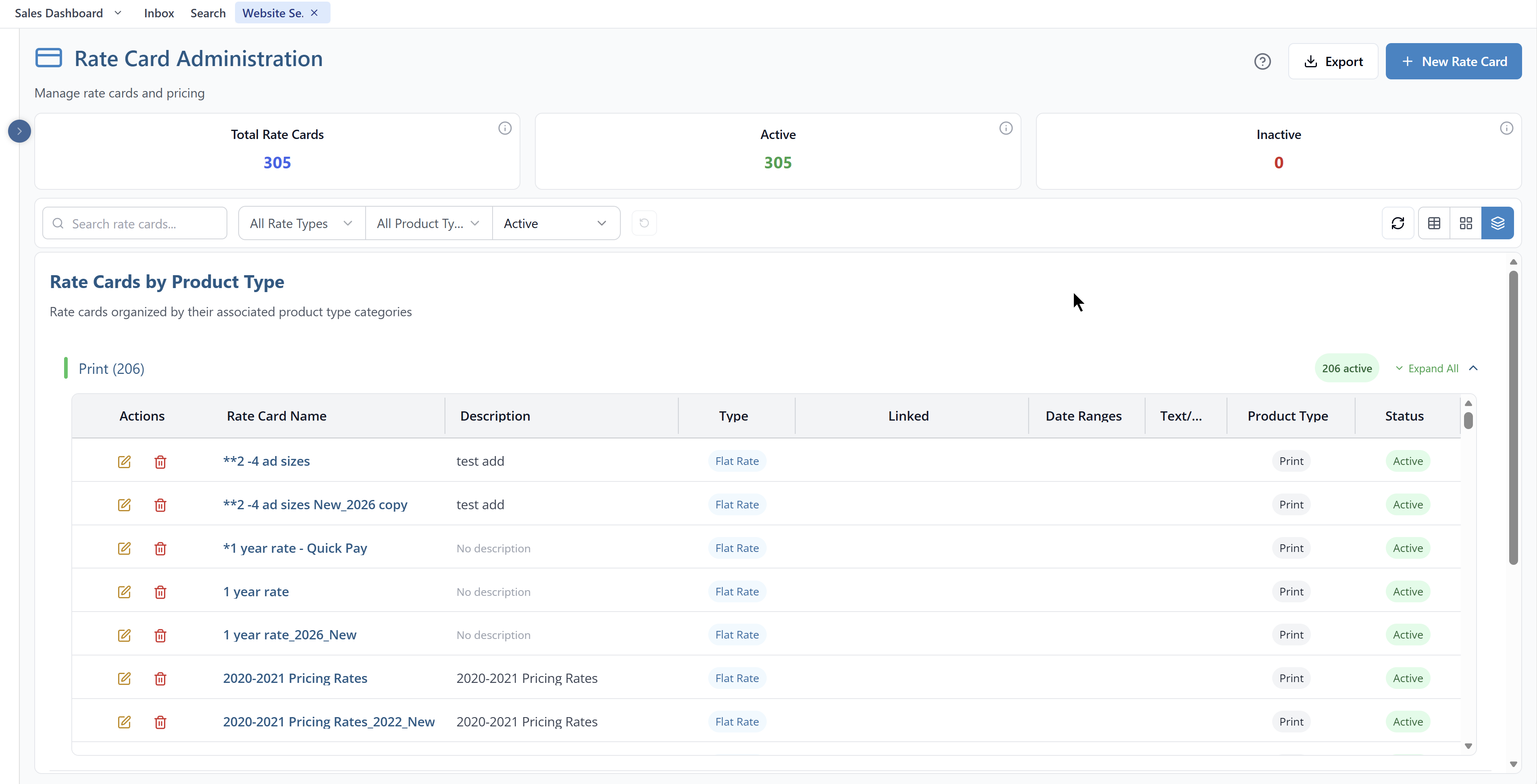Delete the '2020-2021 Pricing Rates' card
Viewport: 1537px width, 784px height.
pyautogui.click(x=160, y=678)
